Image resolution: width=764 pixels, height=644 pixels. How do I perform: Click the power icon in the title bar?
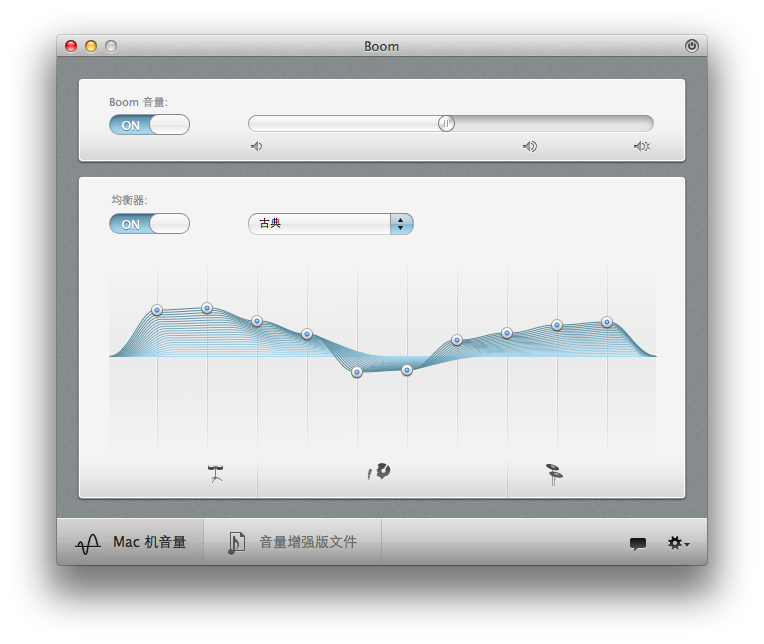point(691,46)
